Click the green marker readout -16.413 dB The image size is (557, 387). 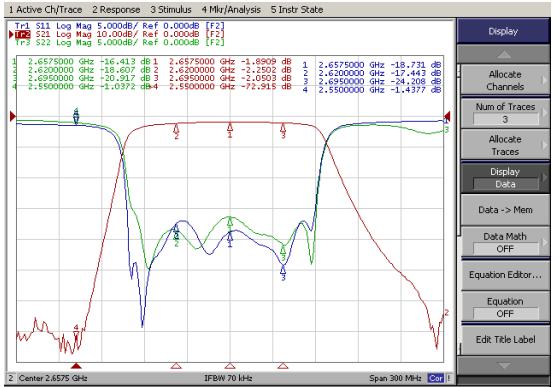tap(125, 61)
